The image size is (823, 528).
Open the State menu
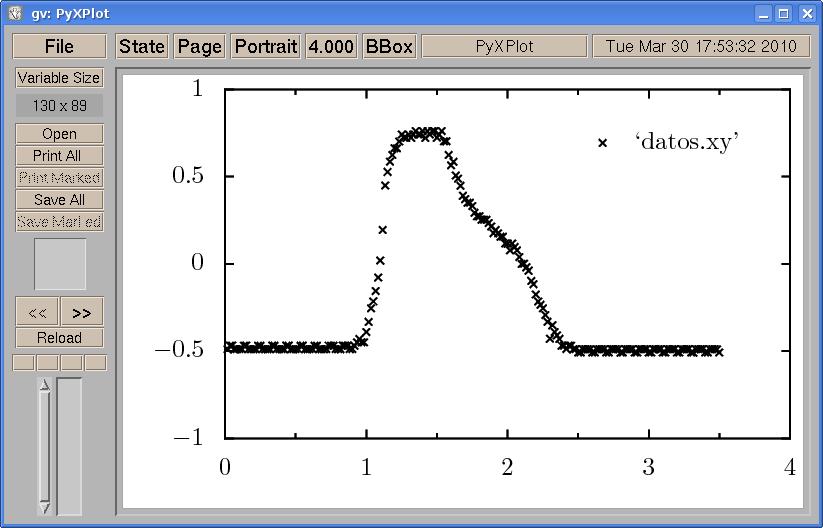(142, 47)
